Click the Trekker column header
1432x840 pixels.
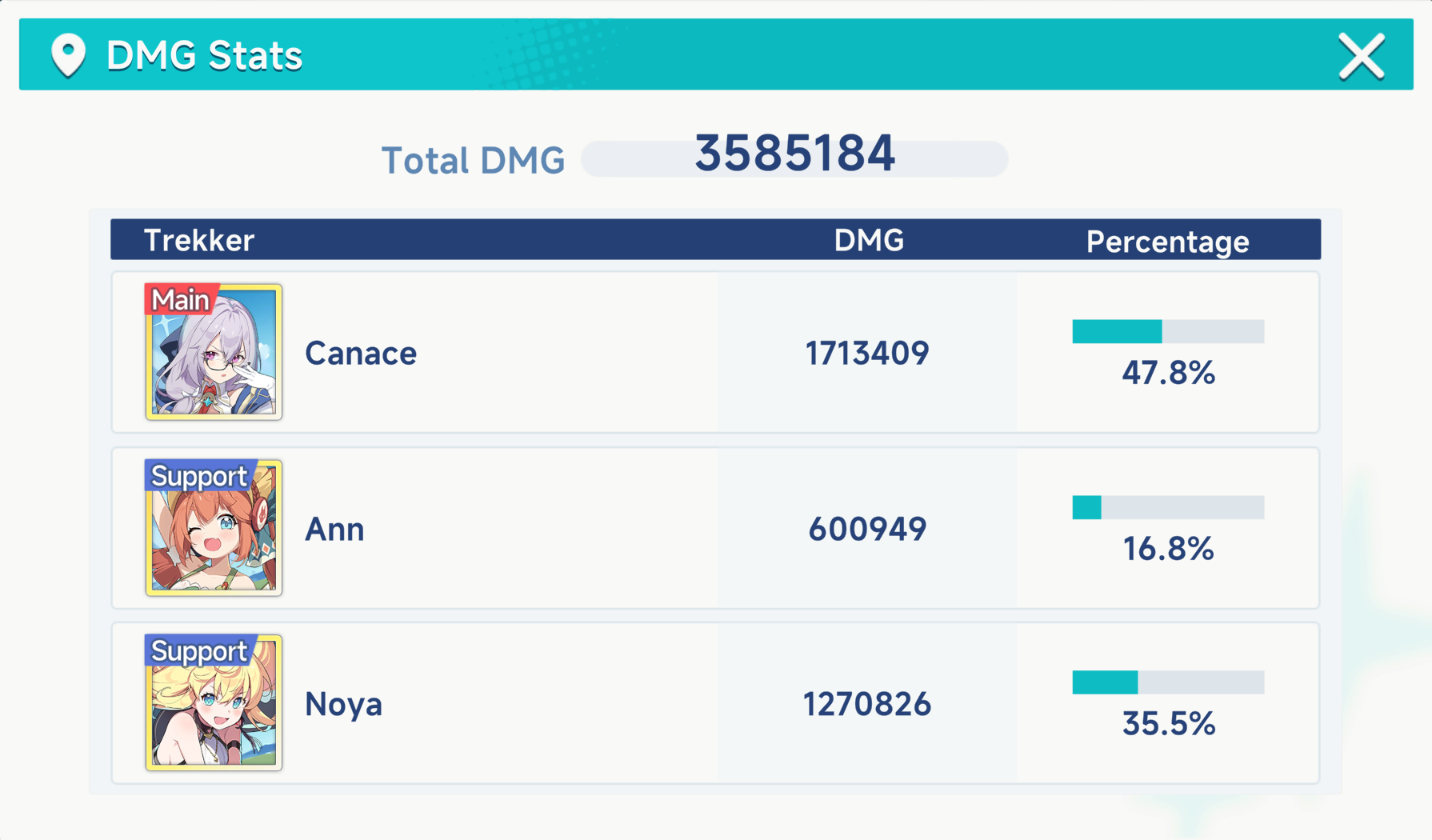(x=198, y=240)
